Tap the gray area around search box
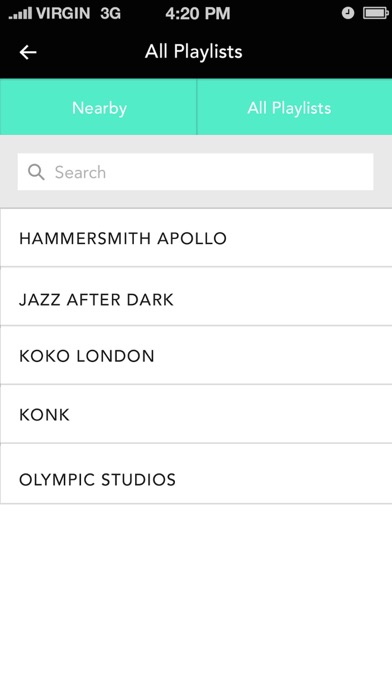Viewport: 392px width, 696px height. (x=195, y=199)
